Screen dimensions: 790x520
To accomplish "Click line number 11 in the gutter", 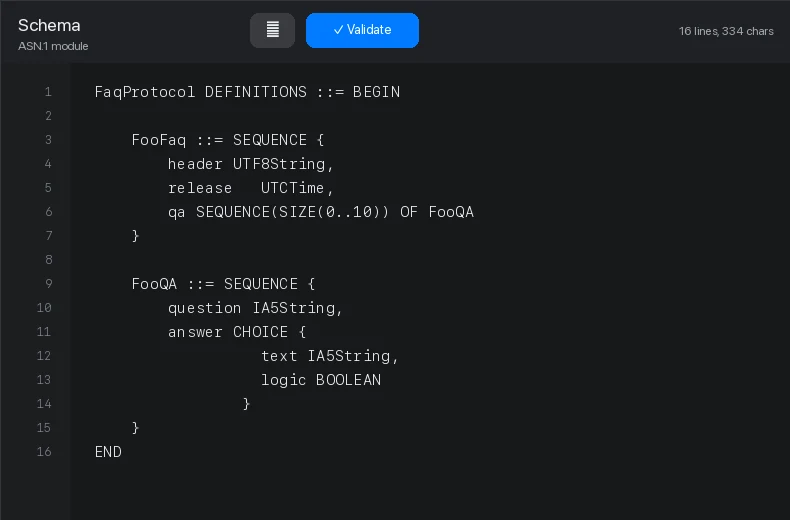I will [x=44, y=332].
